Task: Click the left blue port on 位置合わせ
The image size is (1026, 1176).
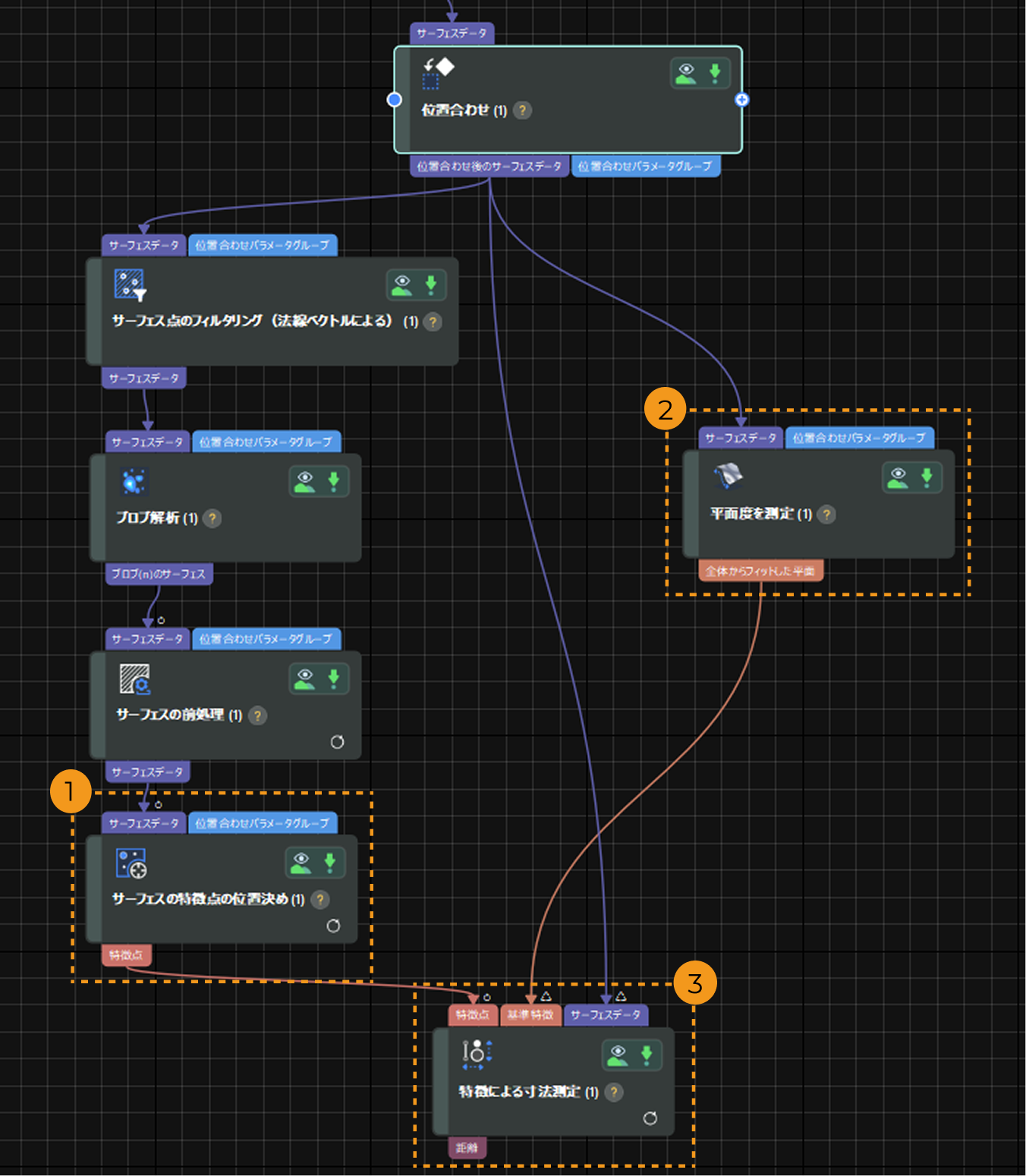Action: [x=394, y=99]
